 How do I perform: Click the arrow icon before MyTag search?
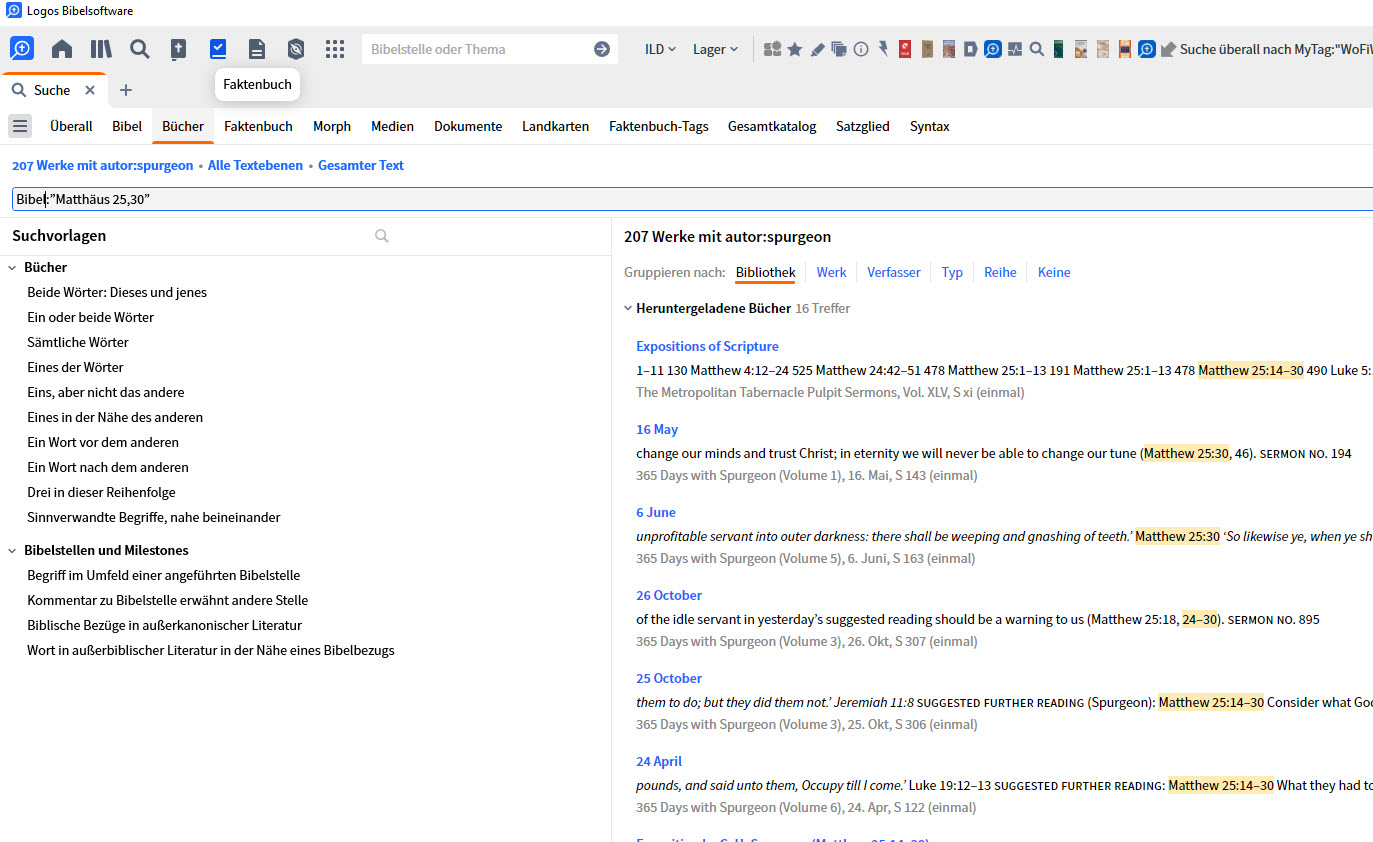[x=1167, y=49]
